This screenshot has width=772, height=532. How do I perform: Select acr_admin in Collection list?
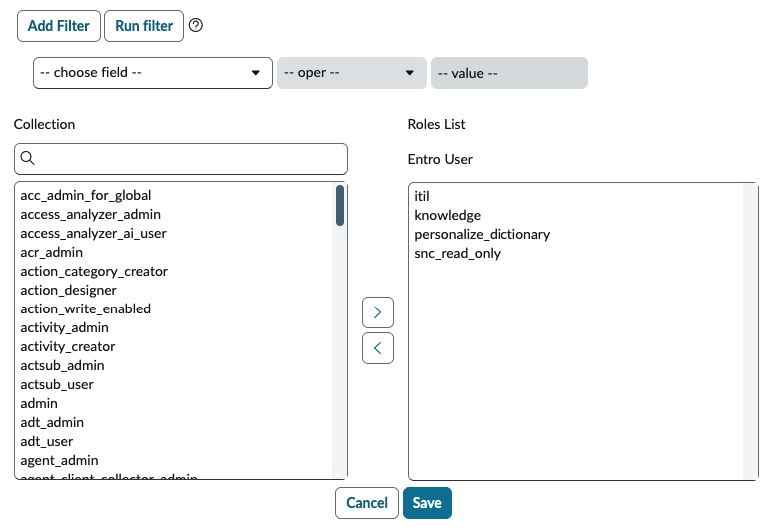coord(52,252)
